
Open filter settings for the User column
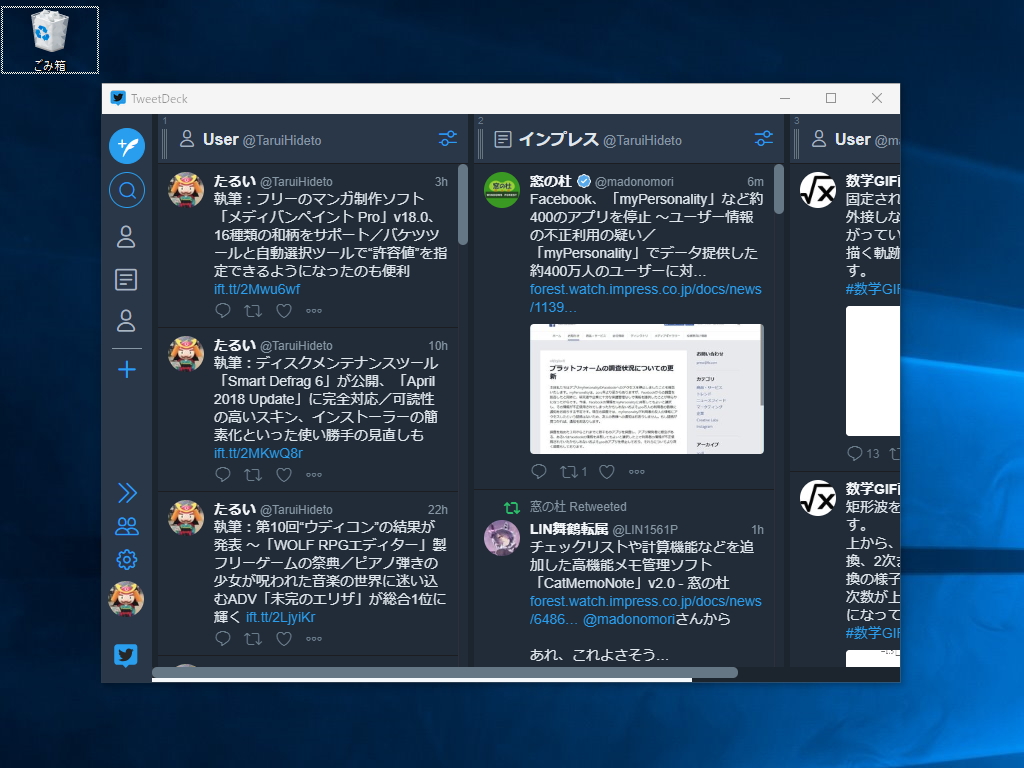[446, 139]
